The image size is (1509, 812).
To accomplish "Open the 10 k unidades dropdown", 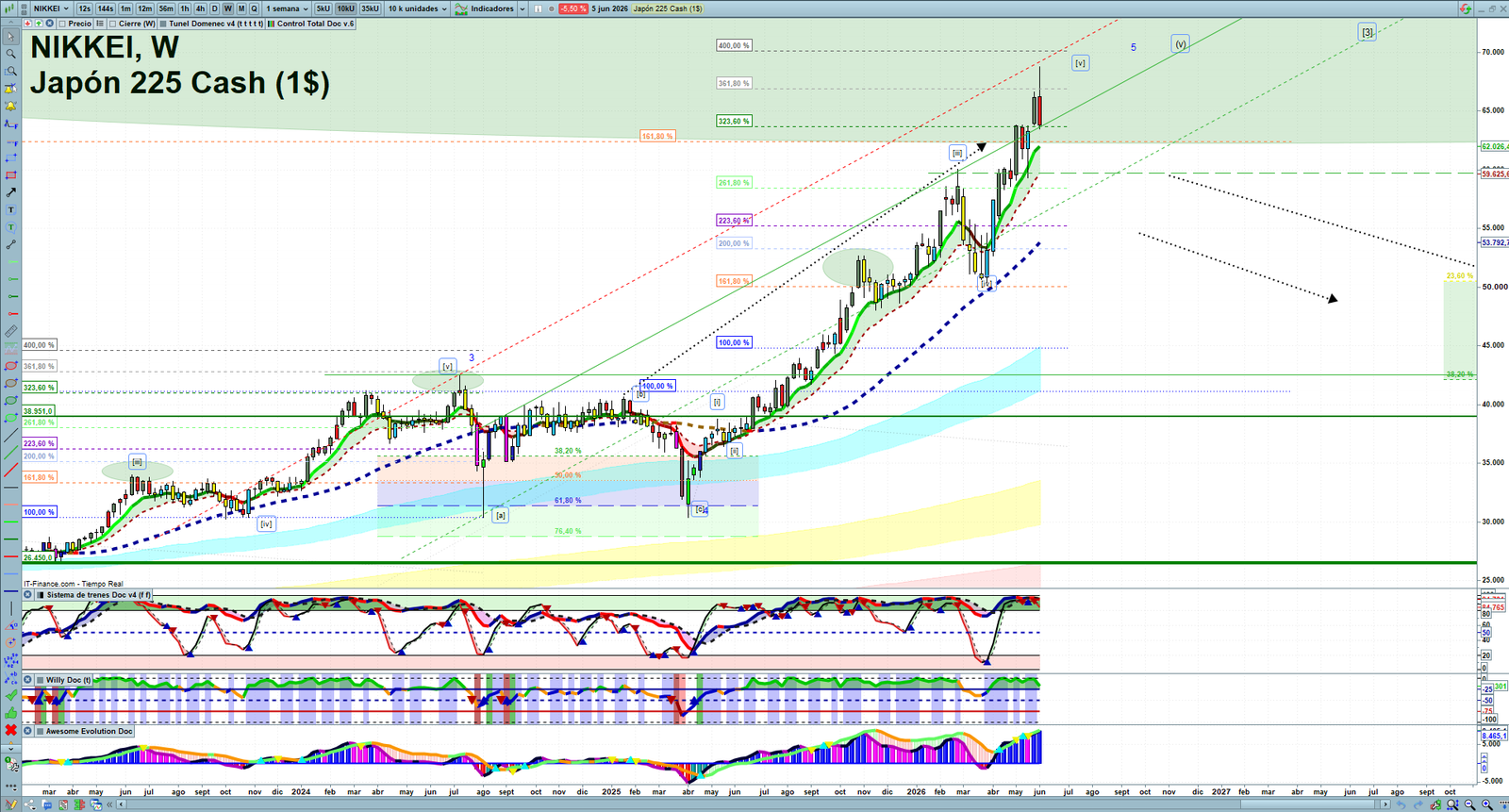I will click(417, 8).
